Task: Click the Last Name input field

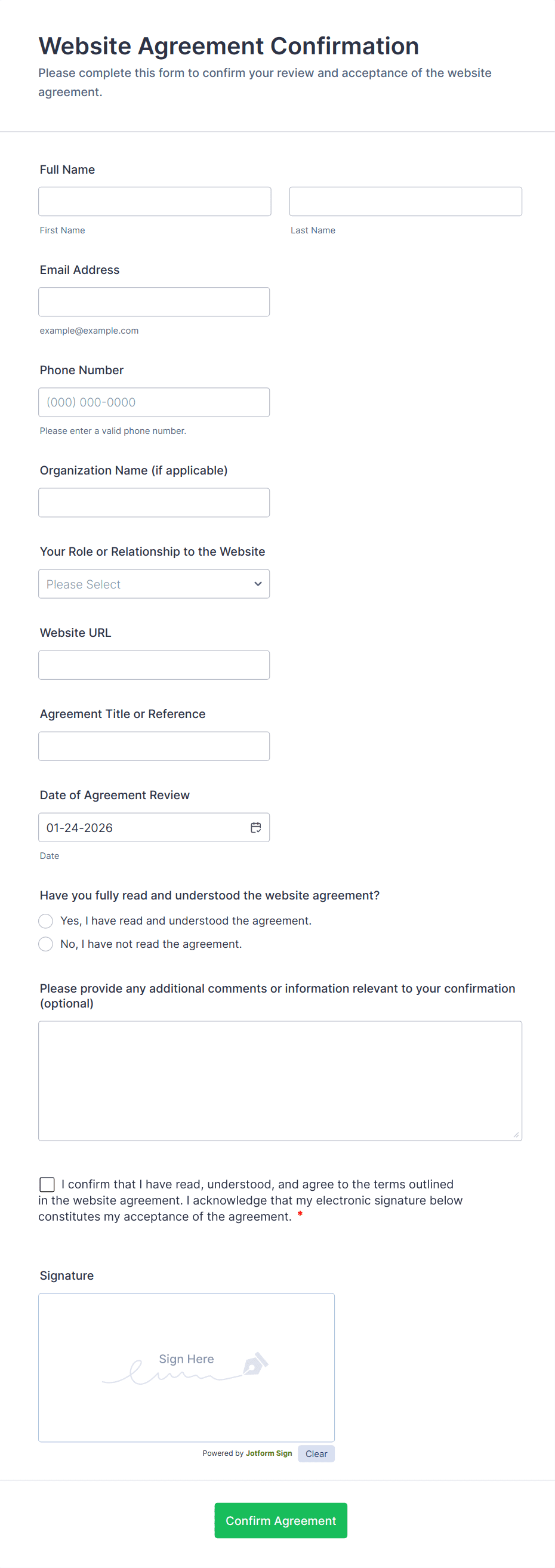Action: click(x=405, y=201)
